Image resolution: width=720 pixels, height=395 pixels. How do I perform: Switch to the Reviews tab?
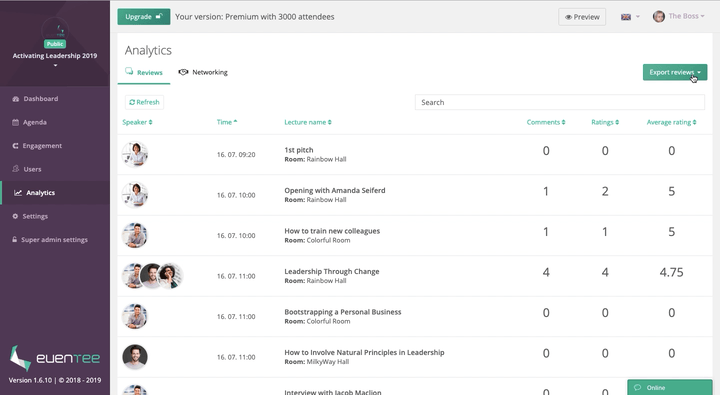click(x=144, y=73)
